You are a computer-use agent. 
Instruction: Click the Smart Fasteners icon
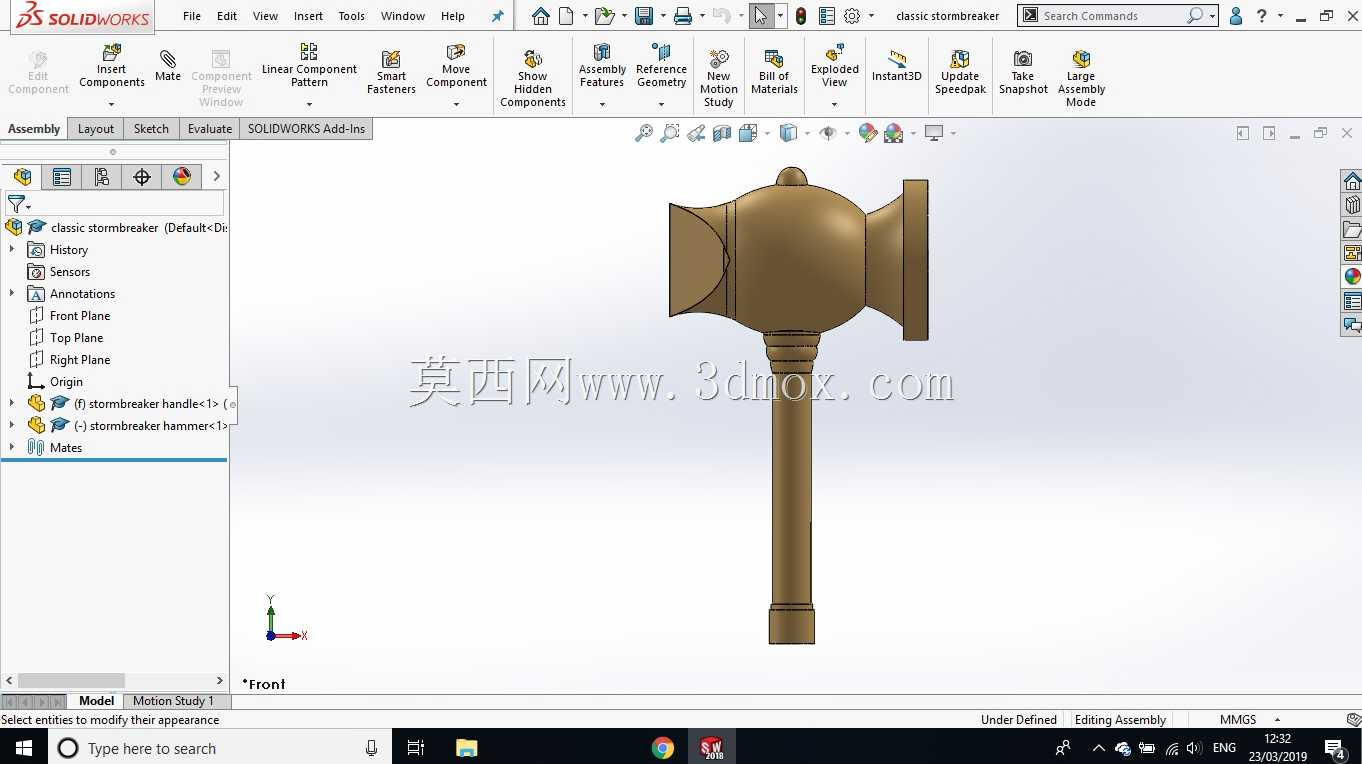[x=391, y=73]
